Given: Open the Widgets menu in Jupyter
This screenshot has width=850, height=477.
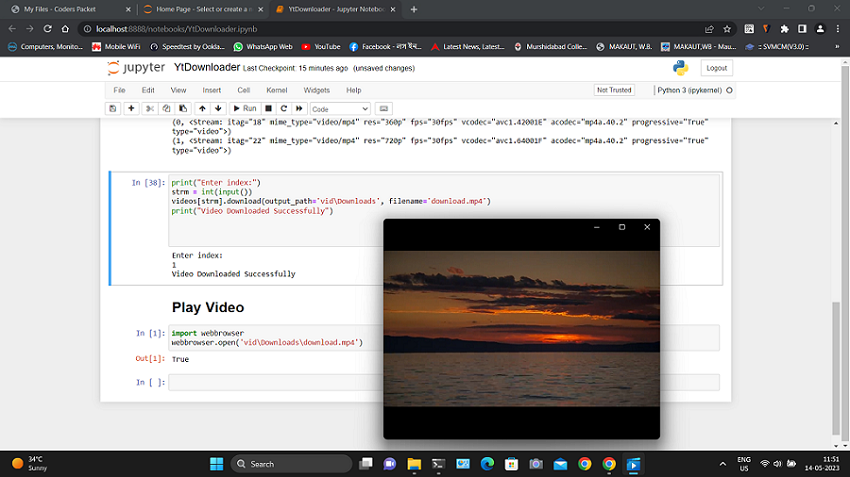Looking at the screenshot, I should coord(317,90).
